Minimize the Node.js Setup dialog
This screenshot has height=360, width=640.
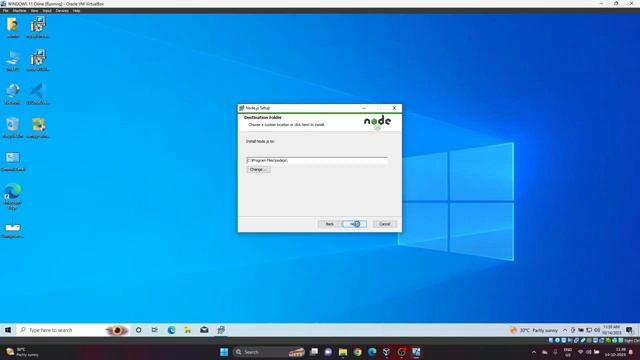pyautogui.click(x=364, y=108)
